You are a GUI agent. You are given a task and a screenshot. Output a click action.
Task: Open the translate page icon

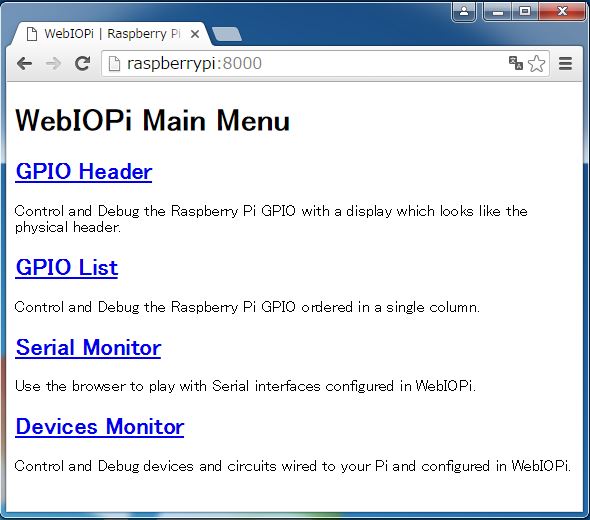515,63
